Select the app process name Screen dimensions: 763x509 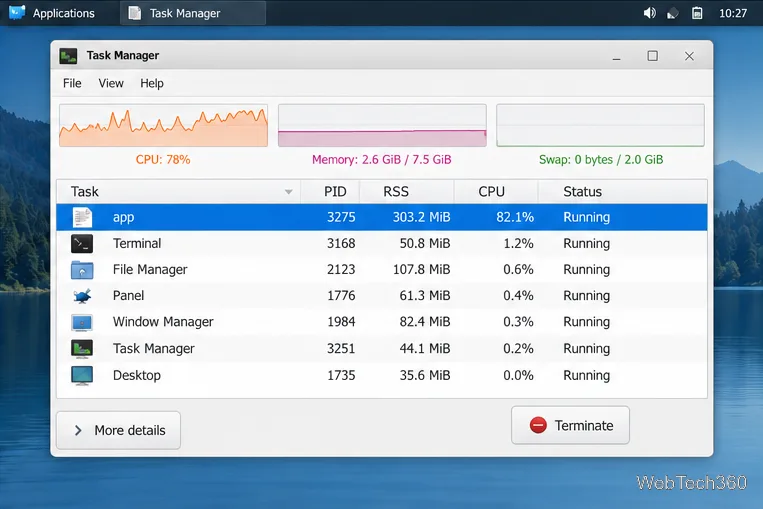[124, 218]
